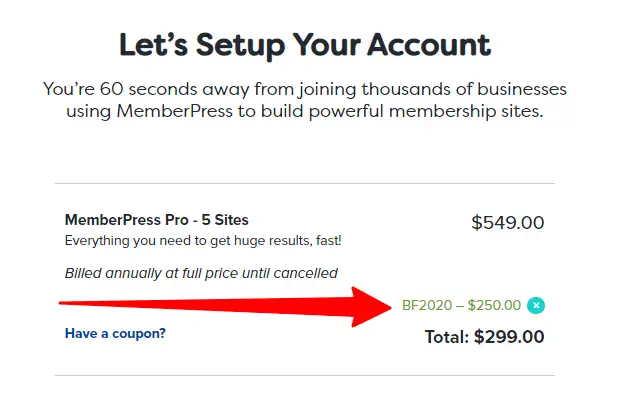Click "using MemberPress to build" subtitle line
The height and width of the screenshot is (409, 633).
tap(305, 111)
